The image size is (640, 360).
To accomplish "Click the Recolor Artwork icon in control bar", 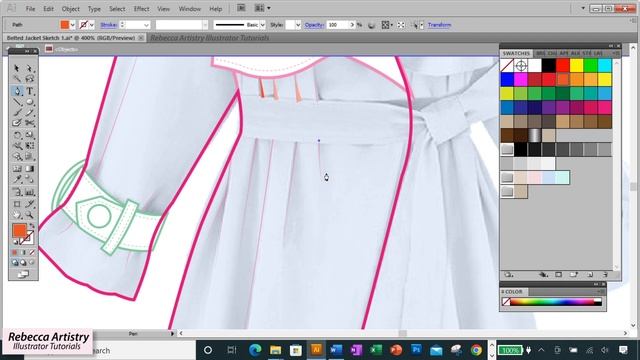I will [x=371, y=25].
